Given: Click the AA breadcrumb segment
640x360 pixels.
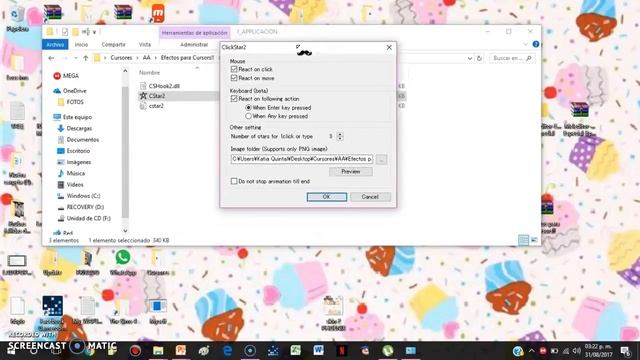Looking at the screenshot, I should [147, 58].
